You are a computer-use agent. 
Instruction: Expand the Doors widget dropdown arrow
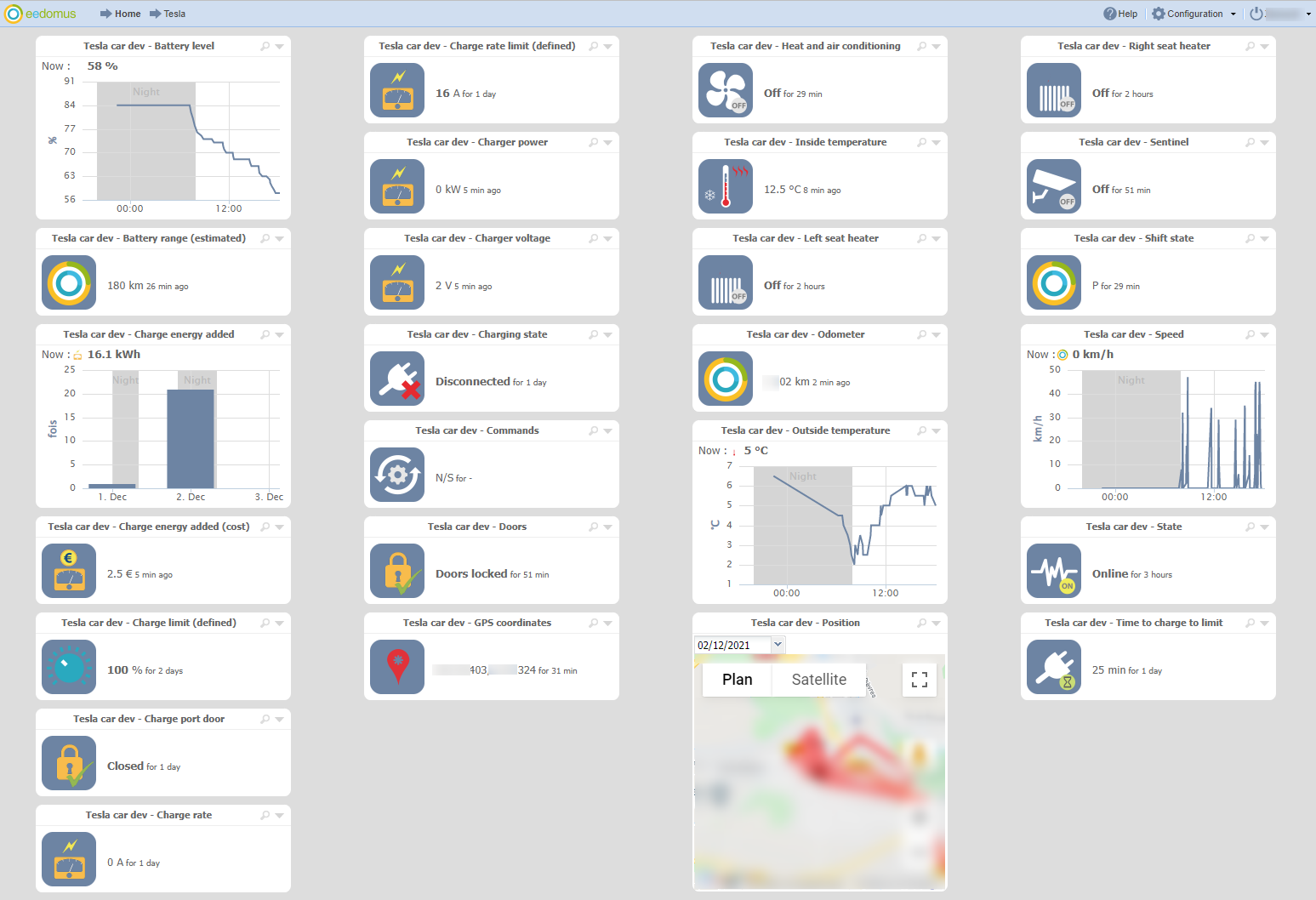[x=607, y=527]
